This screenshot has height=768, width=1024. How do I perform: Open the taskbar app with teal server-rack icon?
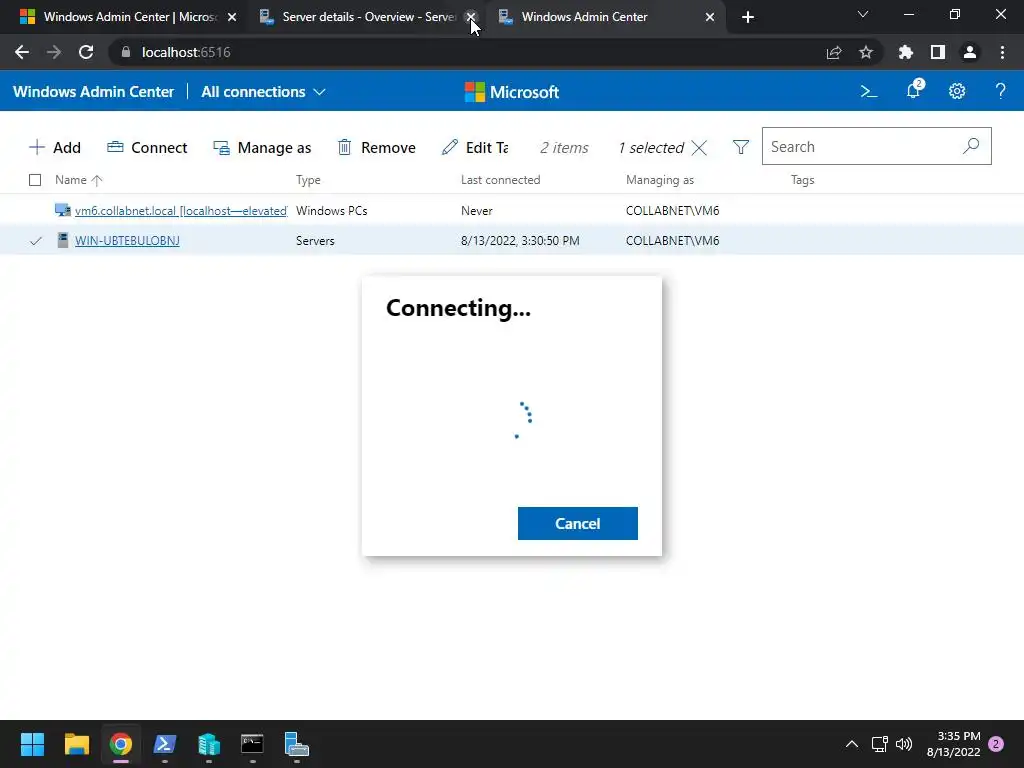(209, 744)
